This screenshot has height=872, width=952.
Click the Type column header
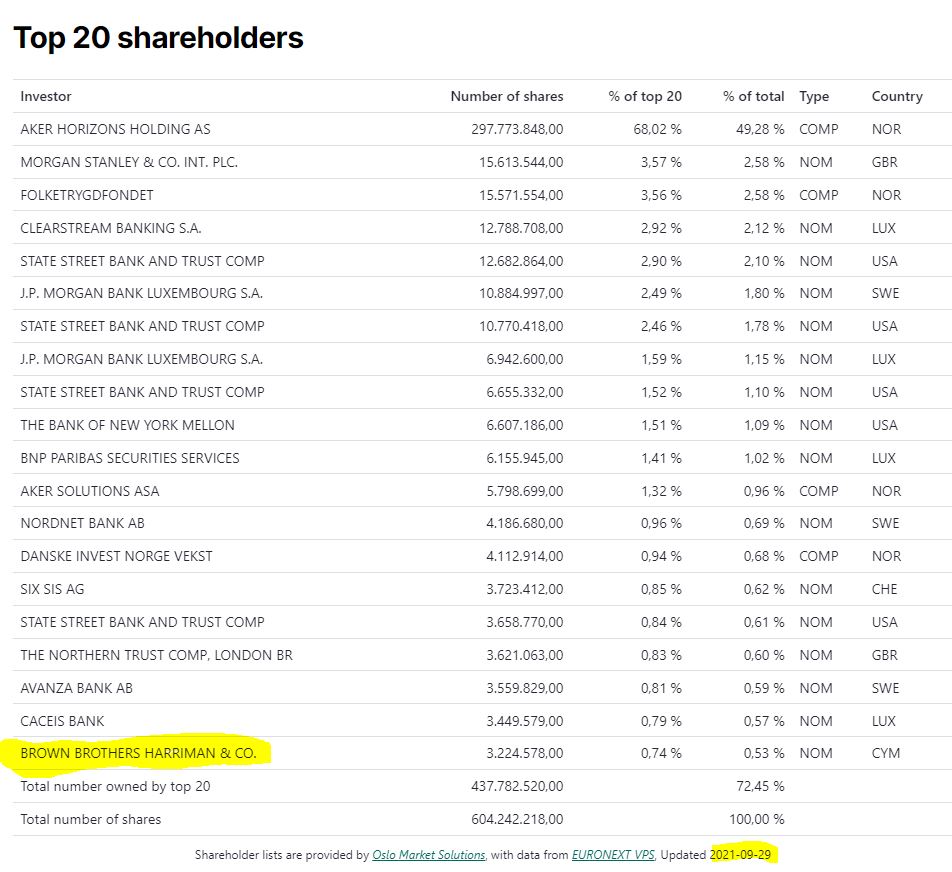814,96
